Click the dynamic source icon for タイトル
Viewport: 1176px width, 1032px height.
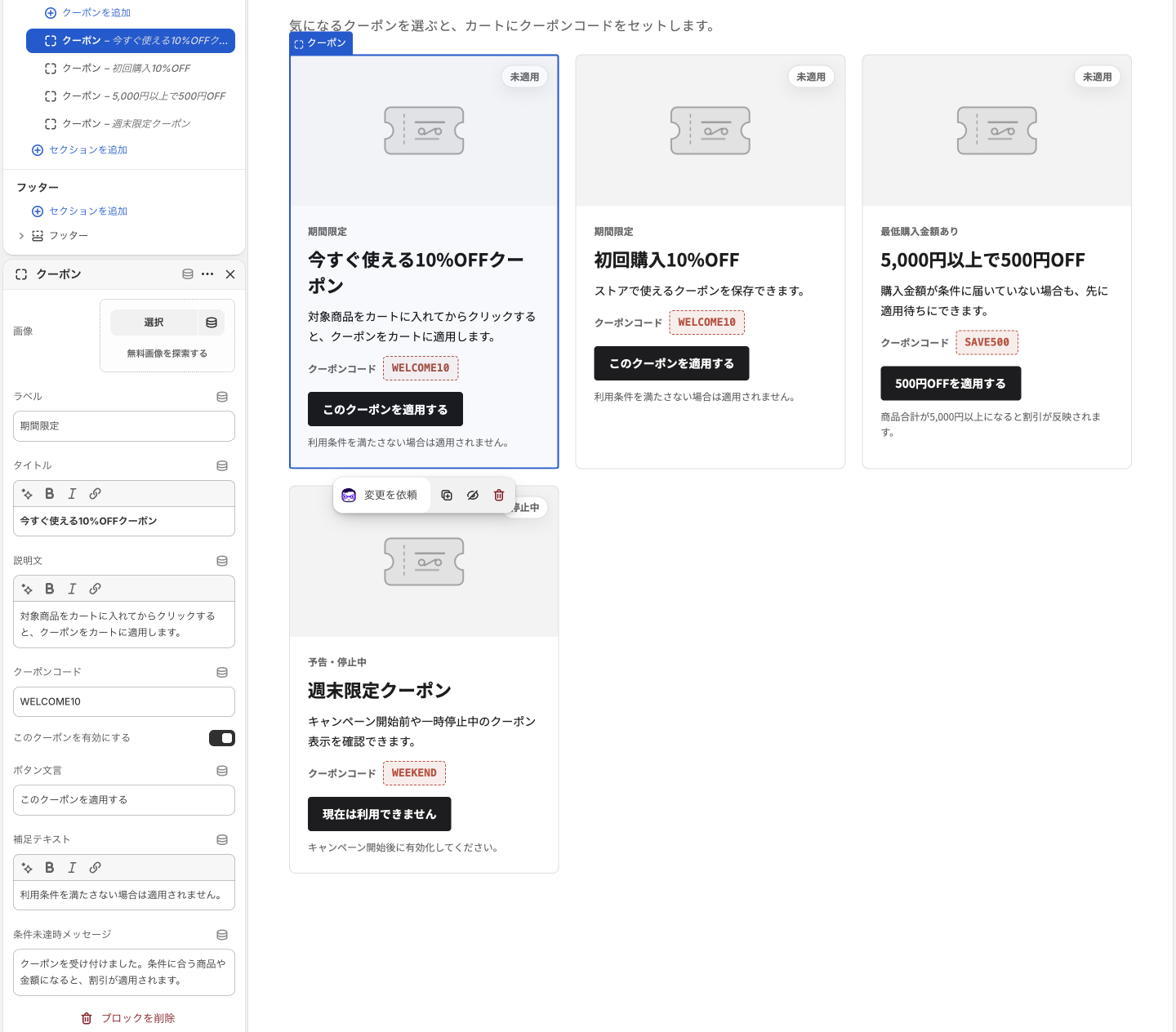click(x=222, y=465)
